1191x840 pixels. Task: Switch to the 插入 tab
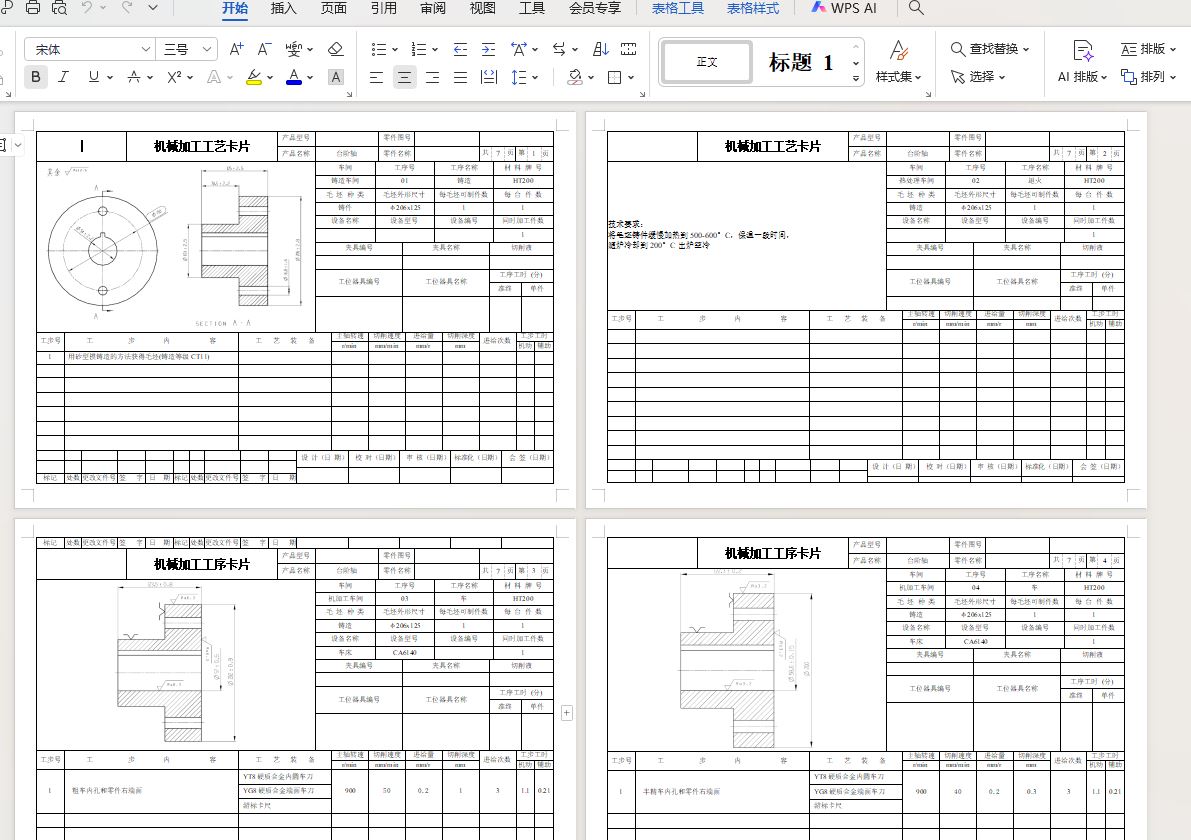(x=283, y=8)
